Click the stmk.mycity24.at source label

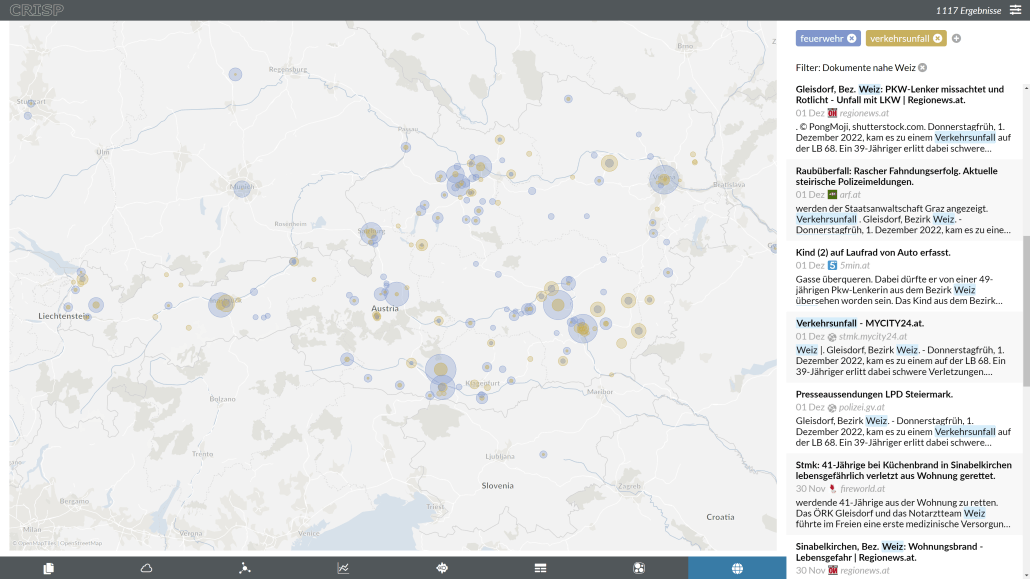tap(872, 336)
